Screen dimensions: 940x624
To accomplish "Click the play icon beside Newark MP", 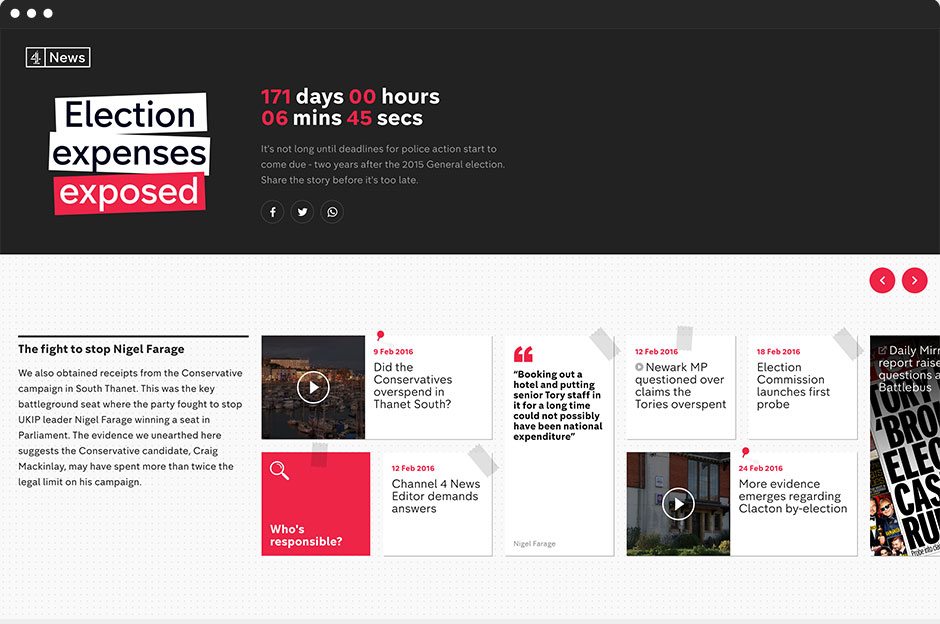I will (639, 367).
